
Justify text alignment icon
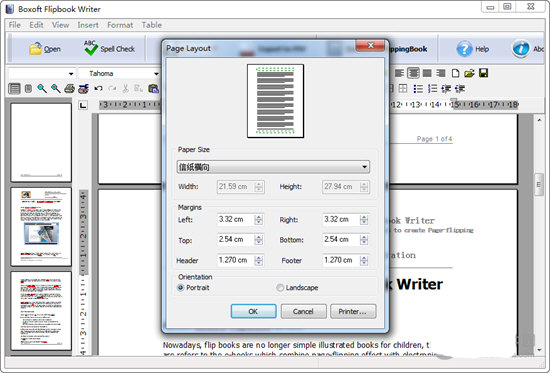tap(427, 73)
